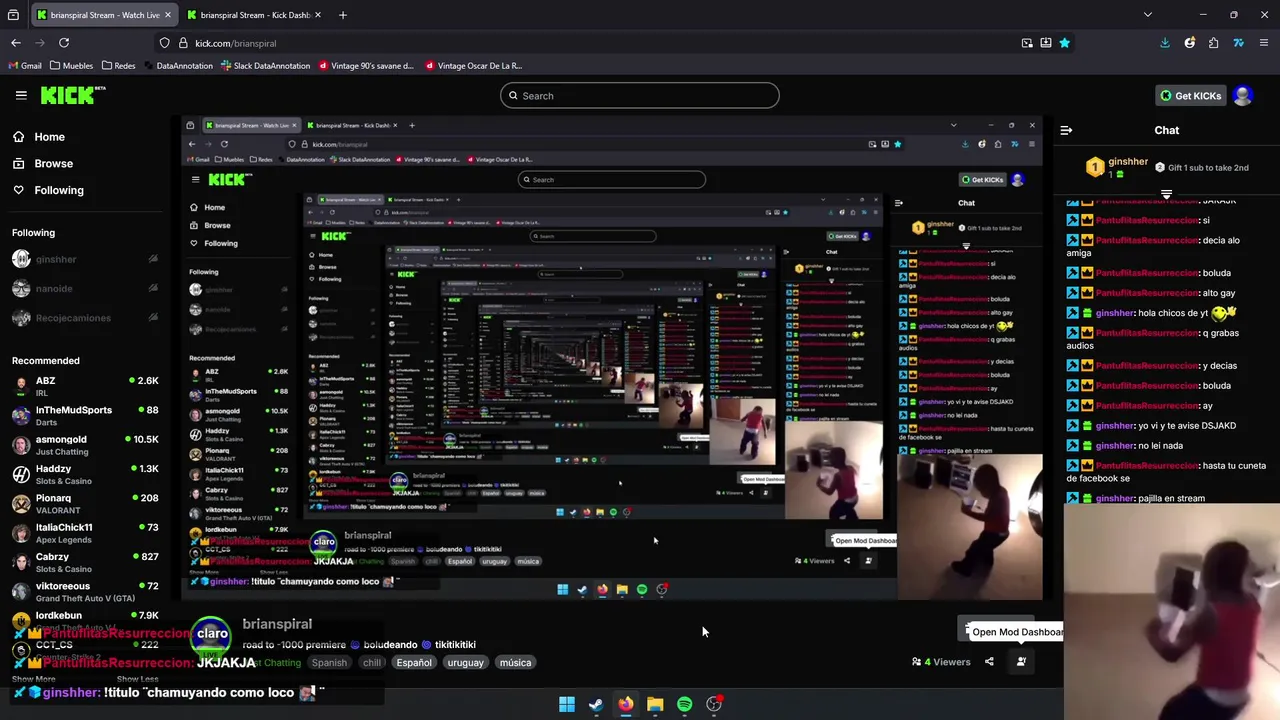Open the Mod Dashboard icon button
The image size is (1280, 720).
coord(1021,661)
